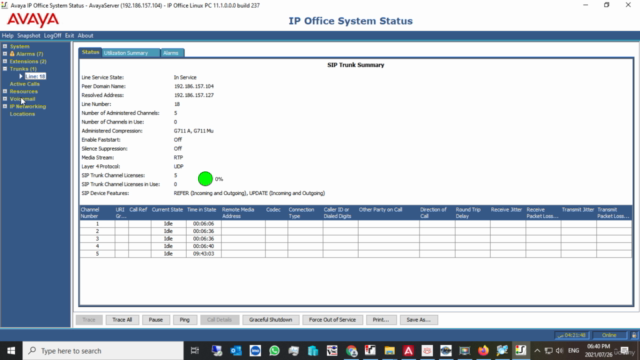This screenshot has width=640, height=360.
Task: Click the alarm bell icon beside Alarms (7)
Action: click(x=12, y=54)
